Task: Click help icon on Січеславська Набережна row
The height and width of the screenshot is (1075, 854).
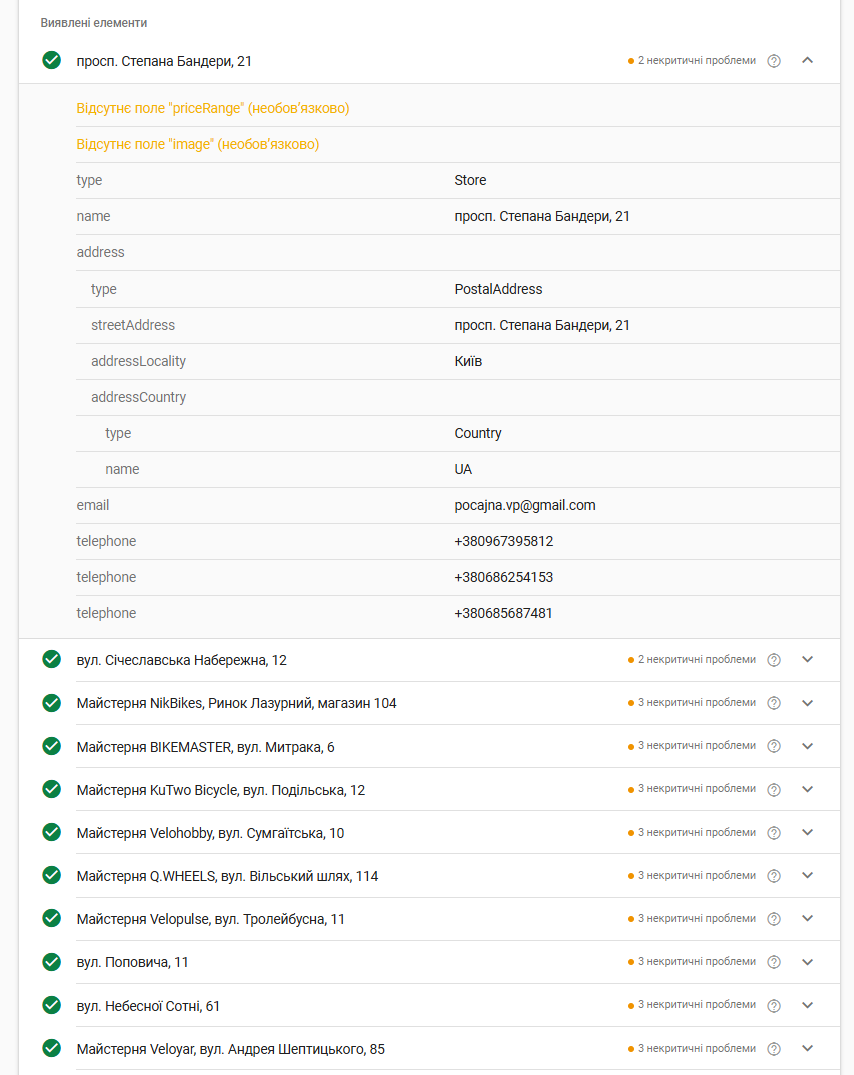Action: tap(774, 660)
